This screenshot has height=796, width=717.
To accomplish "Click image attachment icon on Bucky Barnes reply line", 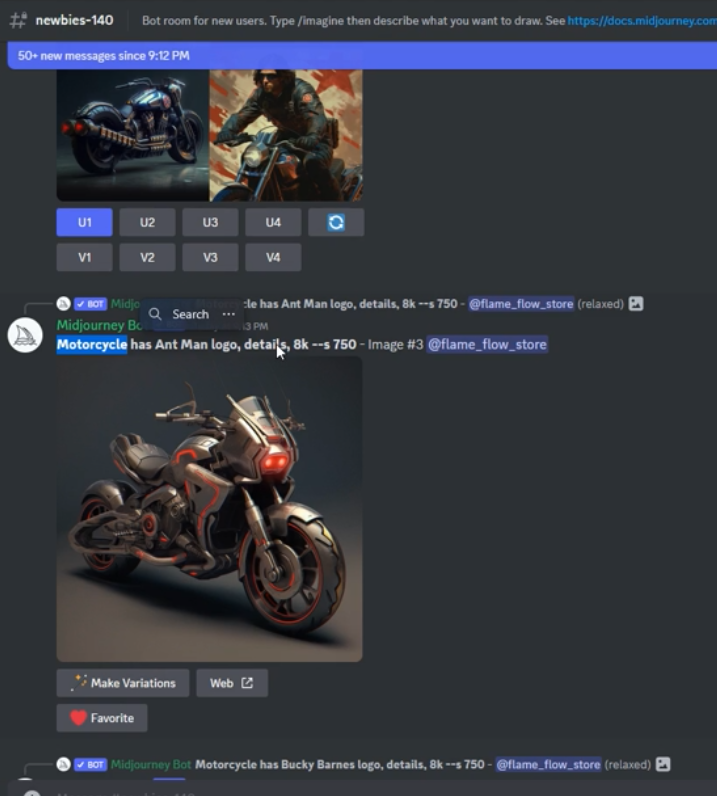I will 662,764.
